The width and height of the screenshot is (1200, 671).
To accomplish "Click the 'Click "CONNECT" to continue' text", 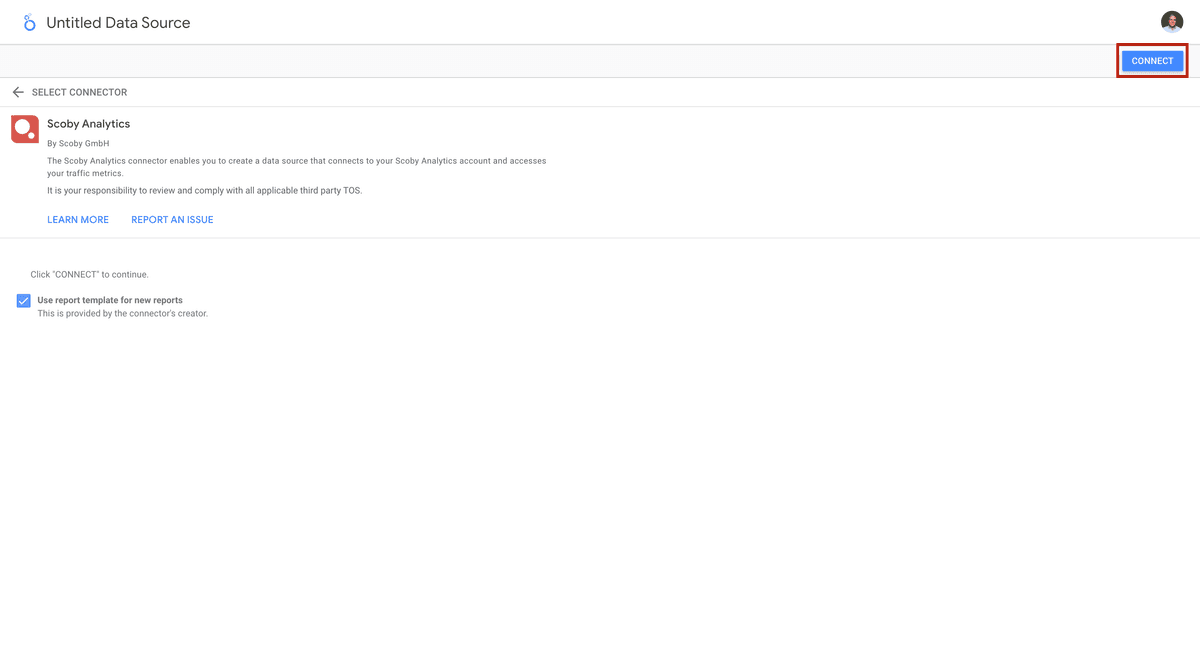I will 89,274.
